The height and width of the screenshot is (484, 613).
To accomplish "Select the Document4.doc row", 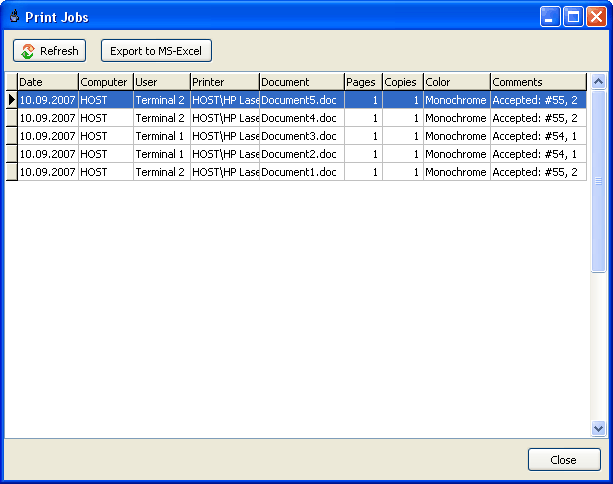I will point(299,118).
